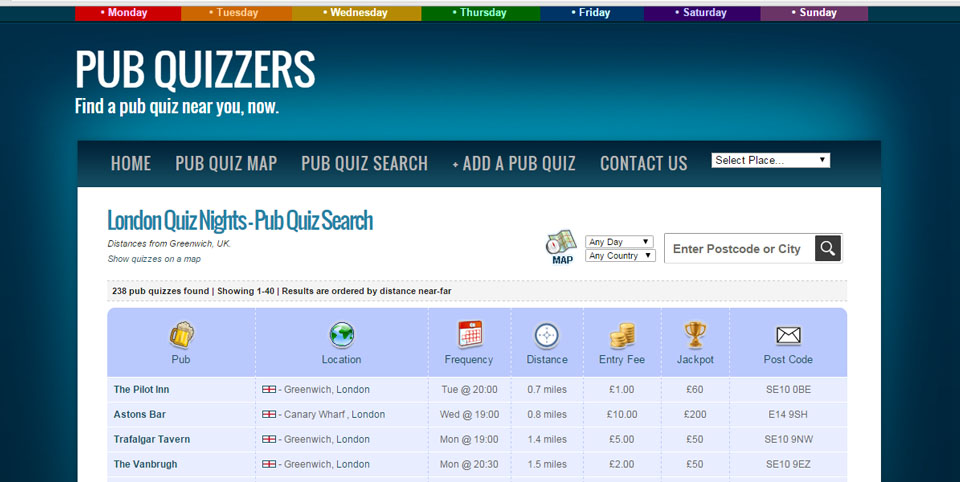Click the Post Code header label

(x=788, y=360)
